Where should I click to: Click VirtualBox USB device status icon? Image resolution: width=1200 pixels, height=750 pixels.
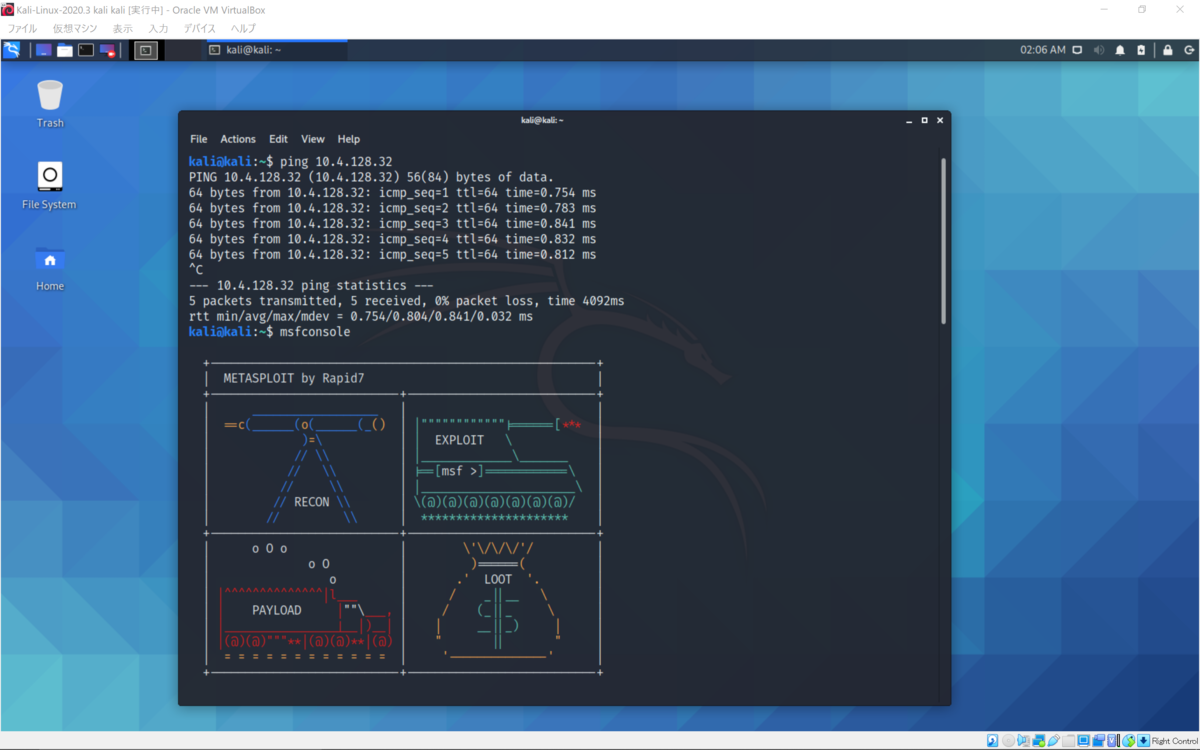(1053, 741)
